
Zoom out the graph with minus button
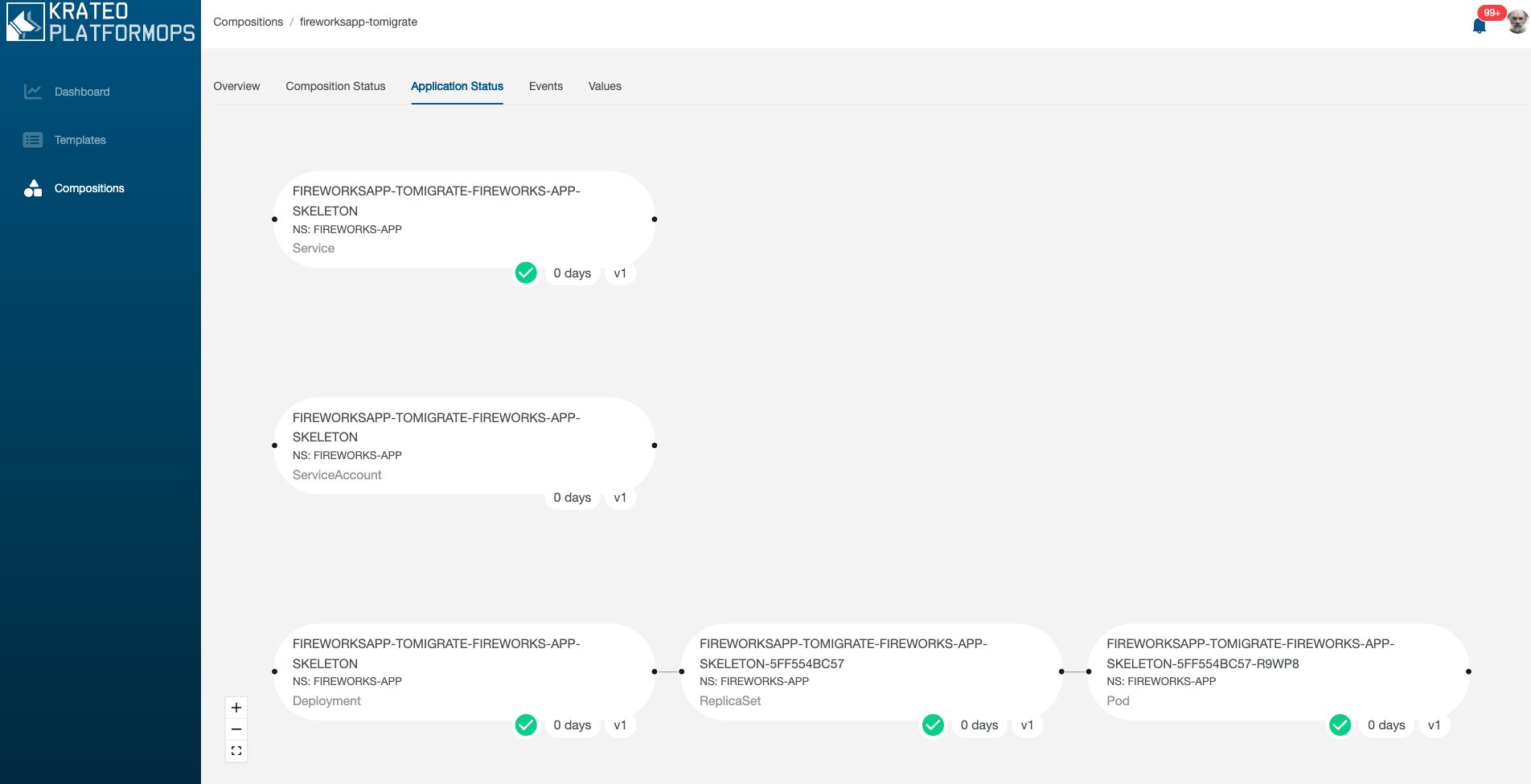tap(236, 729)
